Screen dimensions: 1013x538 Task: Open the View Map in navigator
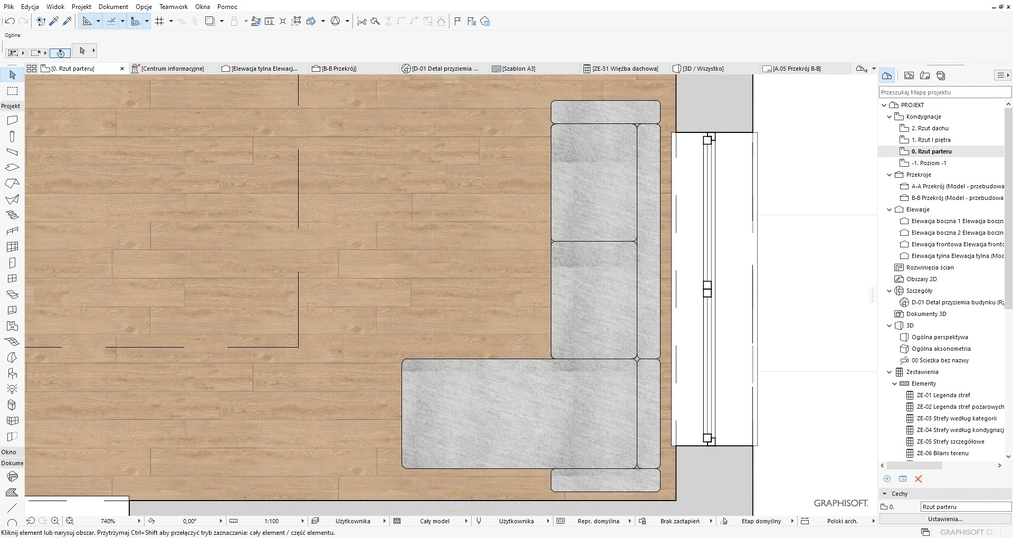click(909, 76)
